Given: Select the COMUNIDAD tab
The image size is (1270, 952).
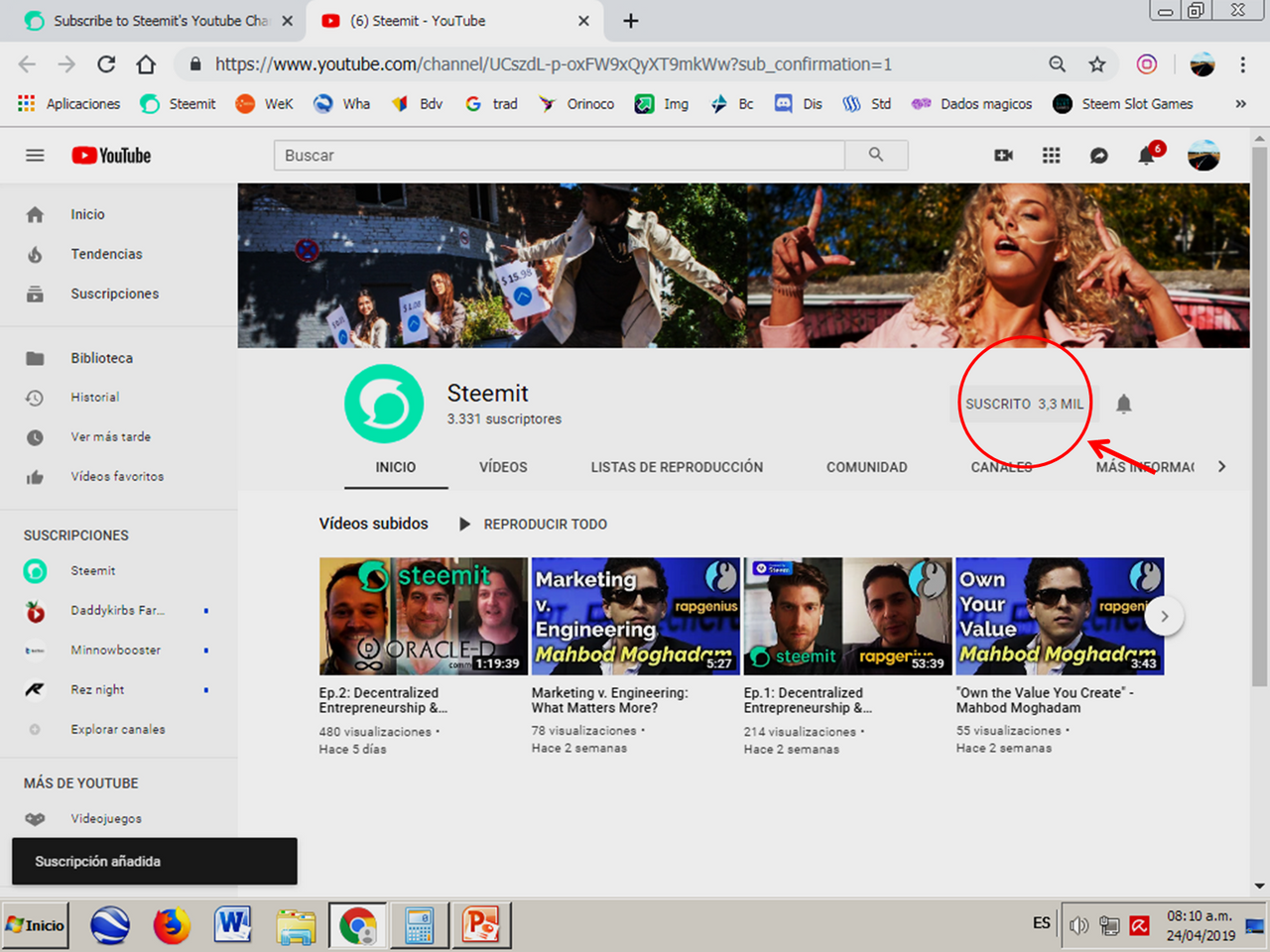Looking at the screenshot, I should coord(867,467).
